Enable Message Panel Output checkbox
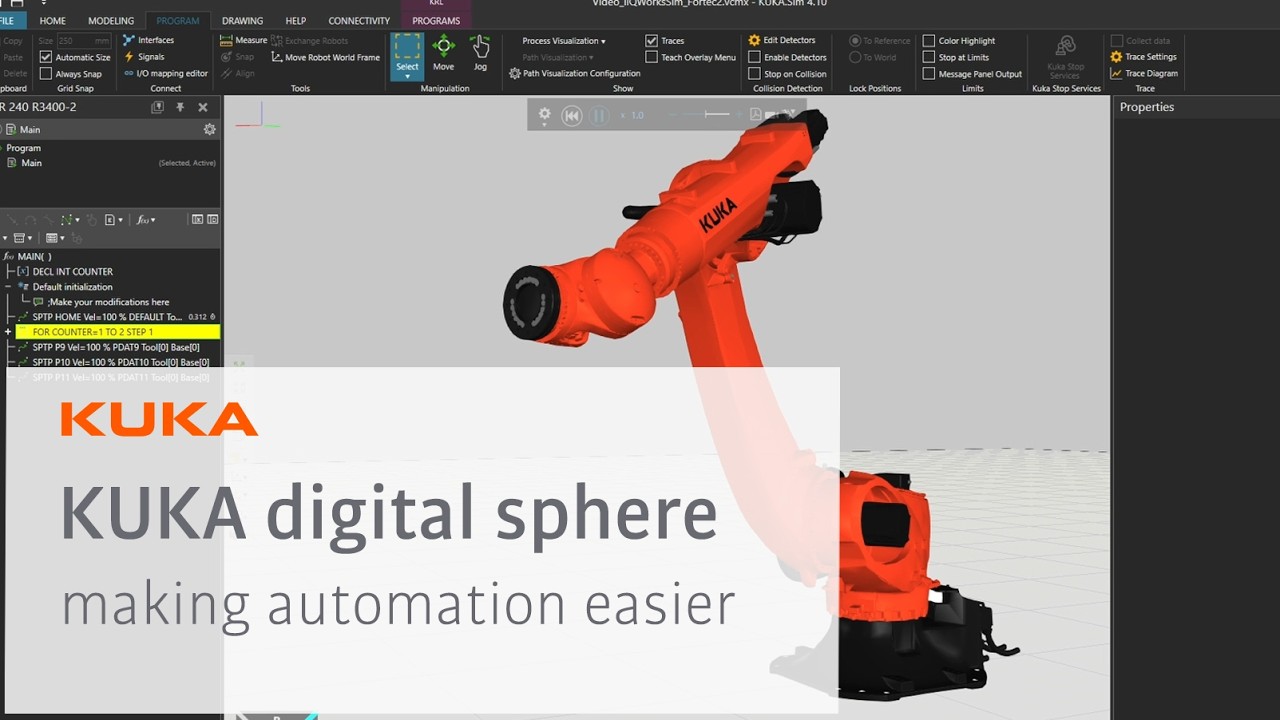The image size is (1280, 720). [929, 73]
